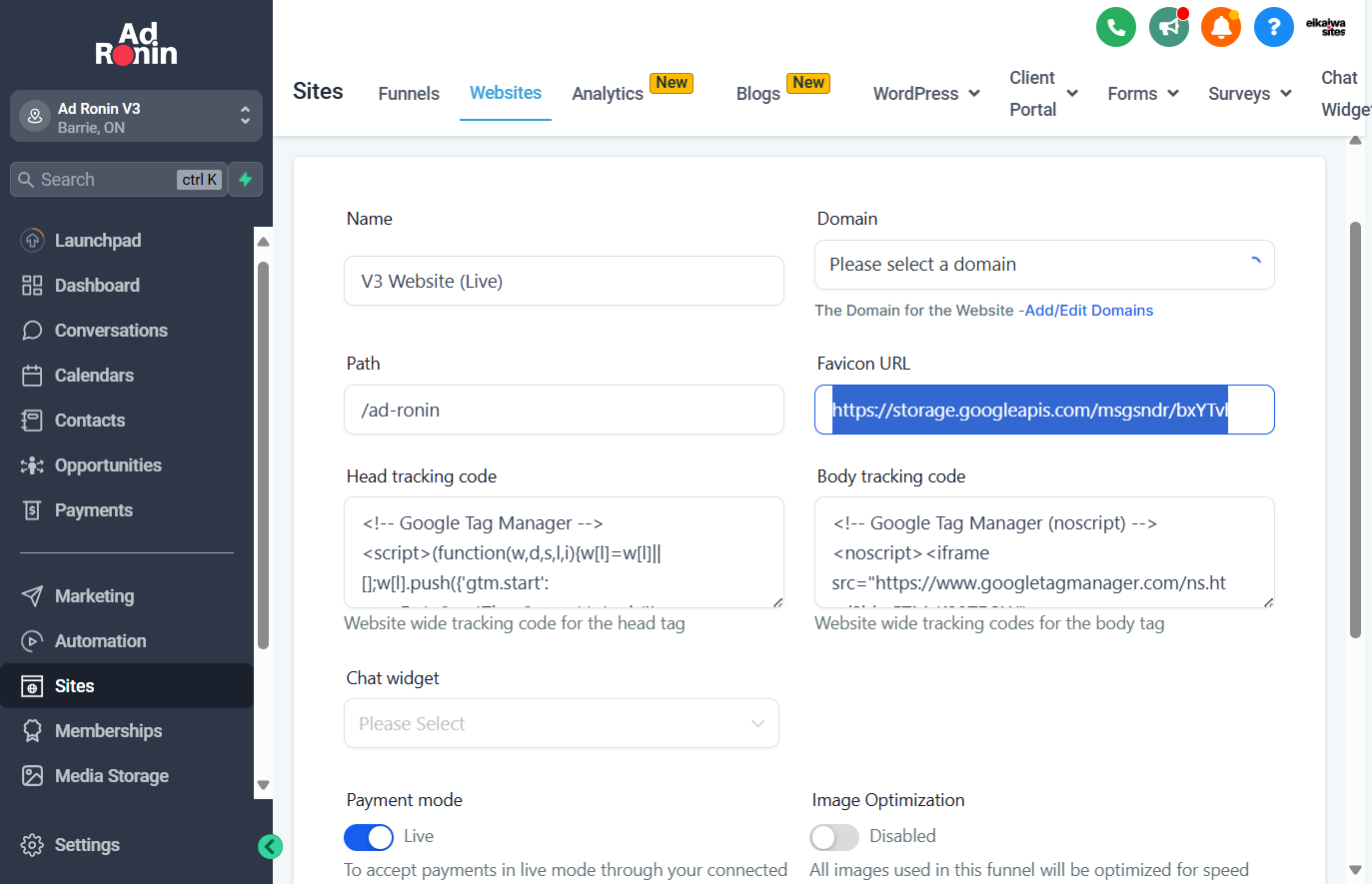This screenshot has height=884, width=1372.
Task: Open the megaphone announcements icon
Action: point(1169,27)
